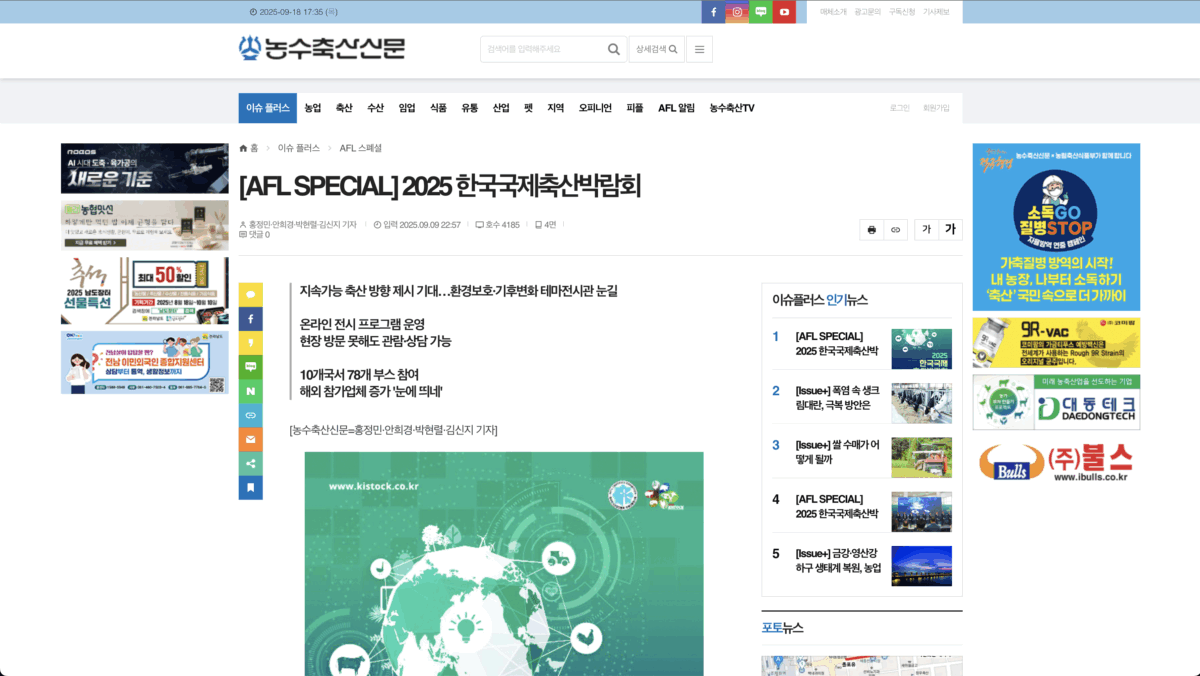1200x676 pixels.
Task: Switch to the 축산 menu tab
Action: pos(343,107)
